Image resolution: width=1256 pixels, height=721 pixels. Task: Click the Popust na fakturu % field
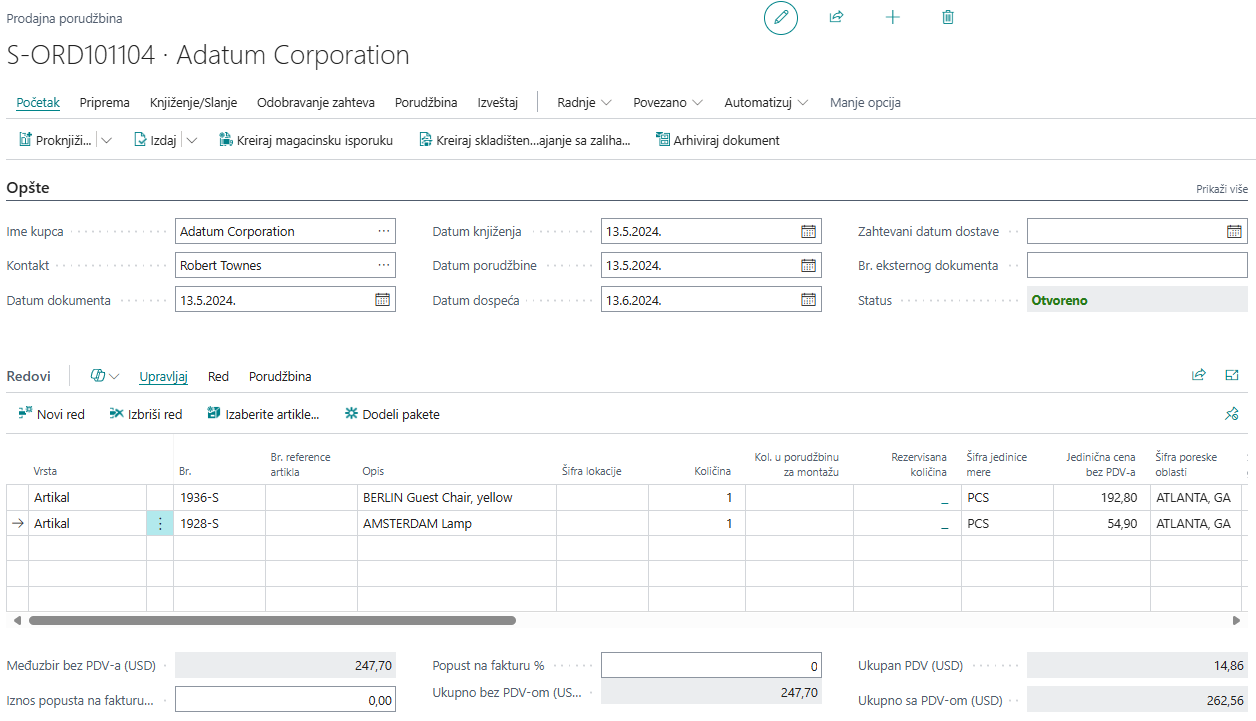click(x=710, y=666)
